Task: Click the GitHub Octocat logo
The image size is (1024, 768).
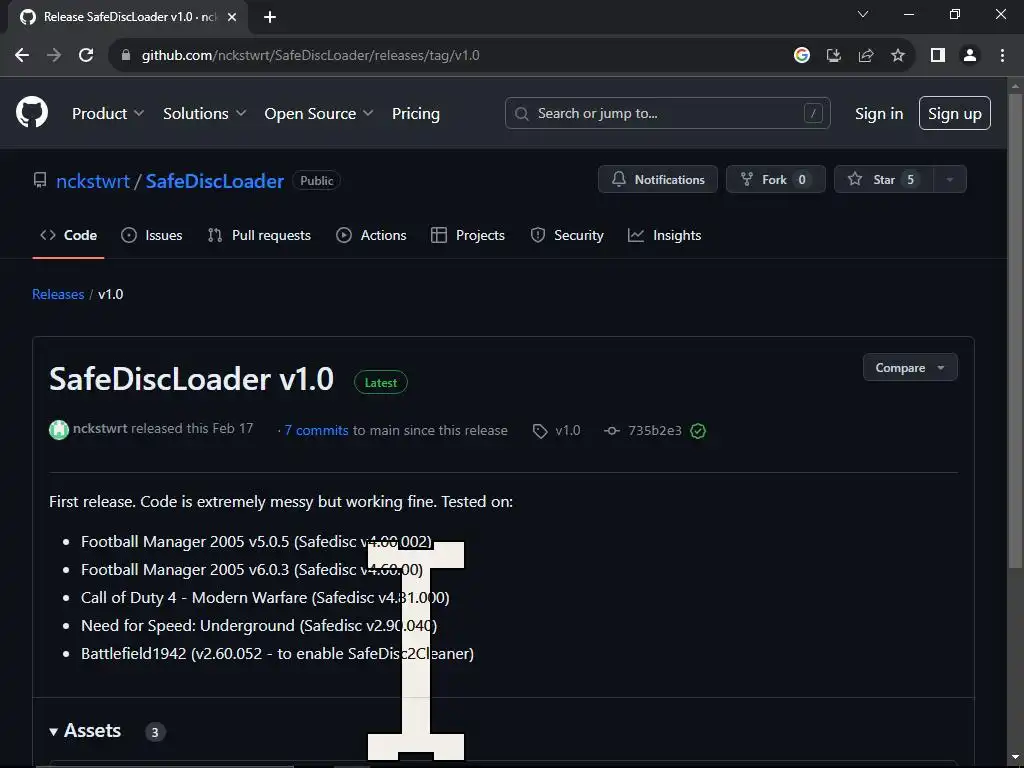Action: point(32,112)
